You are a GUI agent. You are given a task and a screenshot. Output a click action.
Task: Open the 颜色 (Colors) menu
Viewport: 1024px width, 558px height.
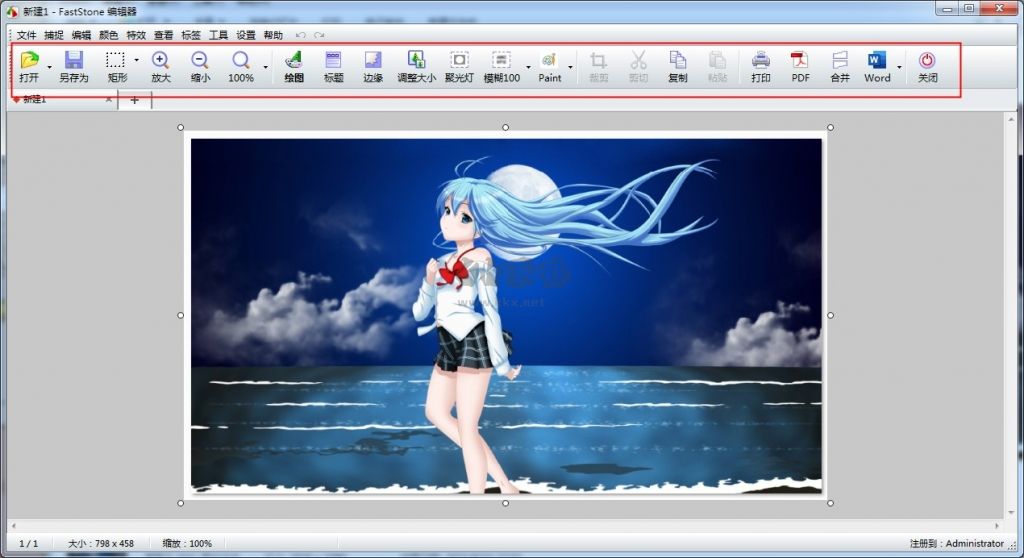pyautogui.click(x=108, y=35)
